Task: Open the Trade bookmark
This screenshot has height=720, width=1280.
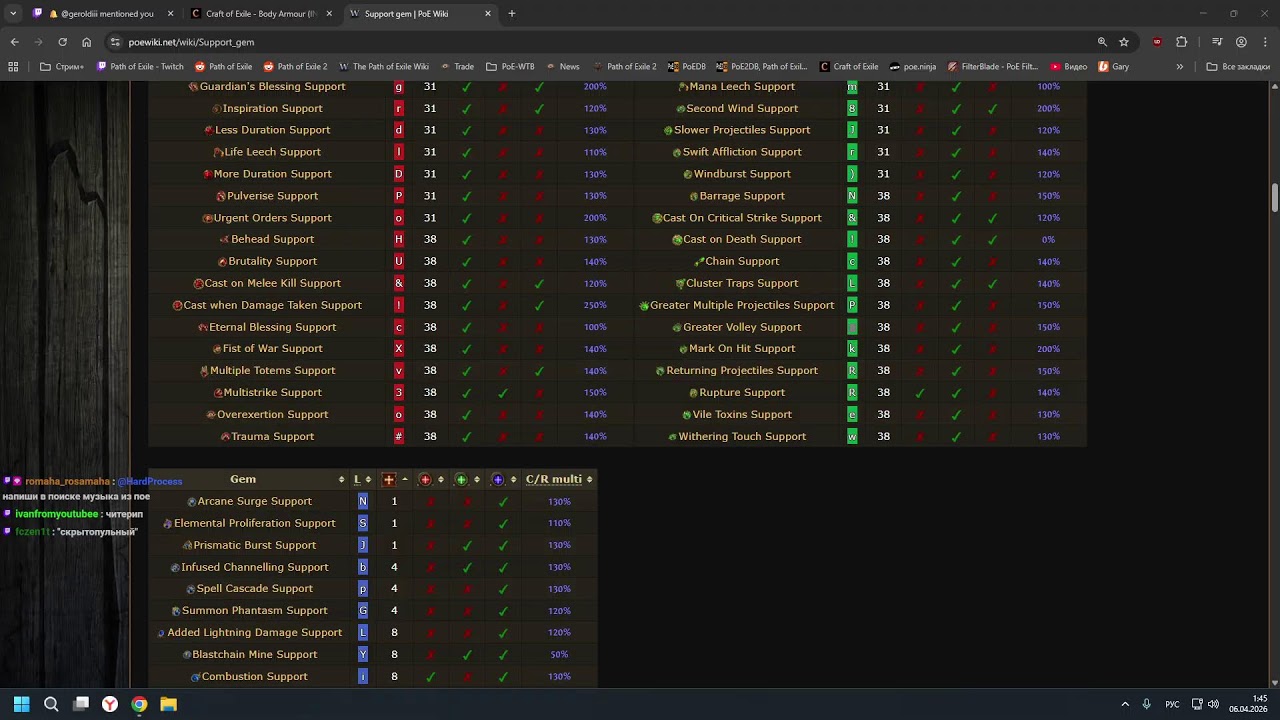Action: coord(457,67)
